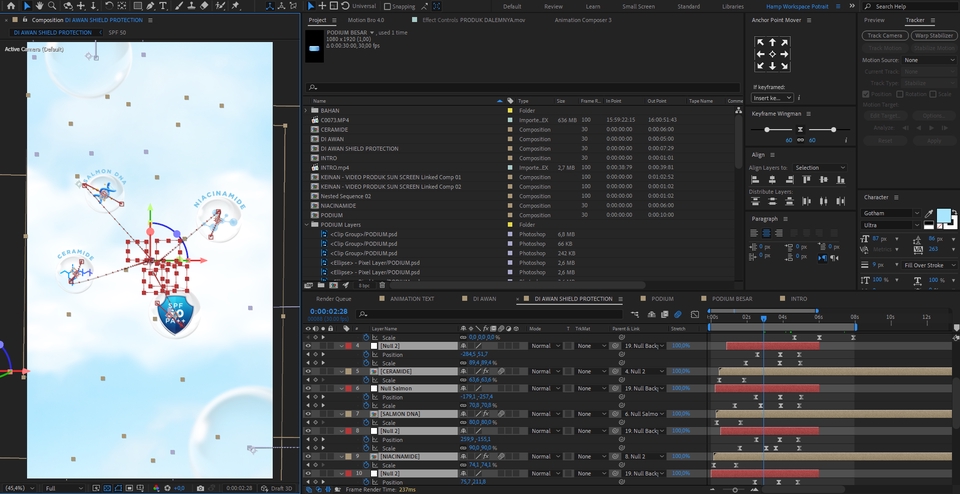
Task: Adjust the right Keyframe Wingman slider handle
Action: [x=833, y=130]
